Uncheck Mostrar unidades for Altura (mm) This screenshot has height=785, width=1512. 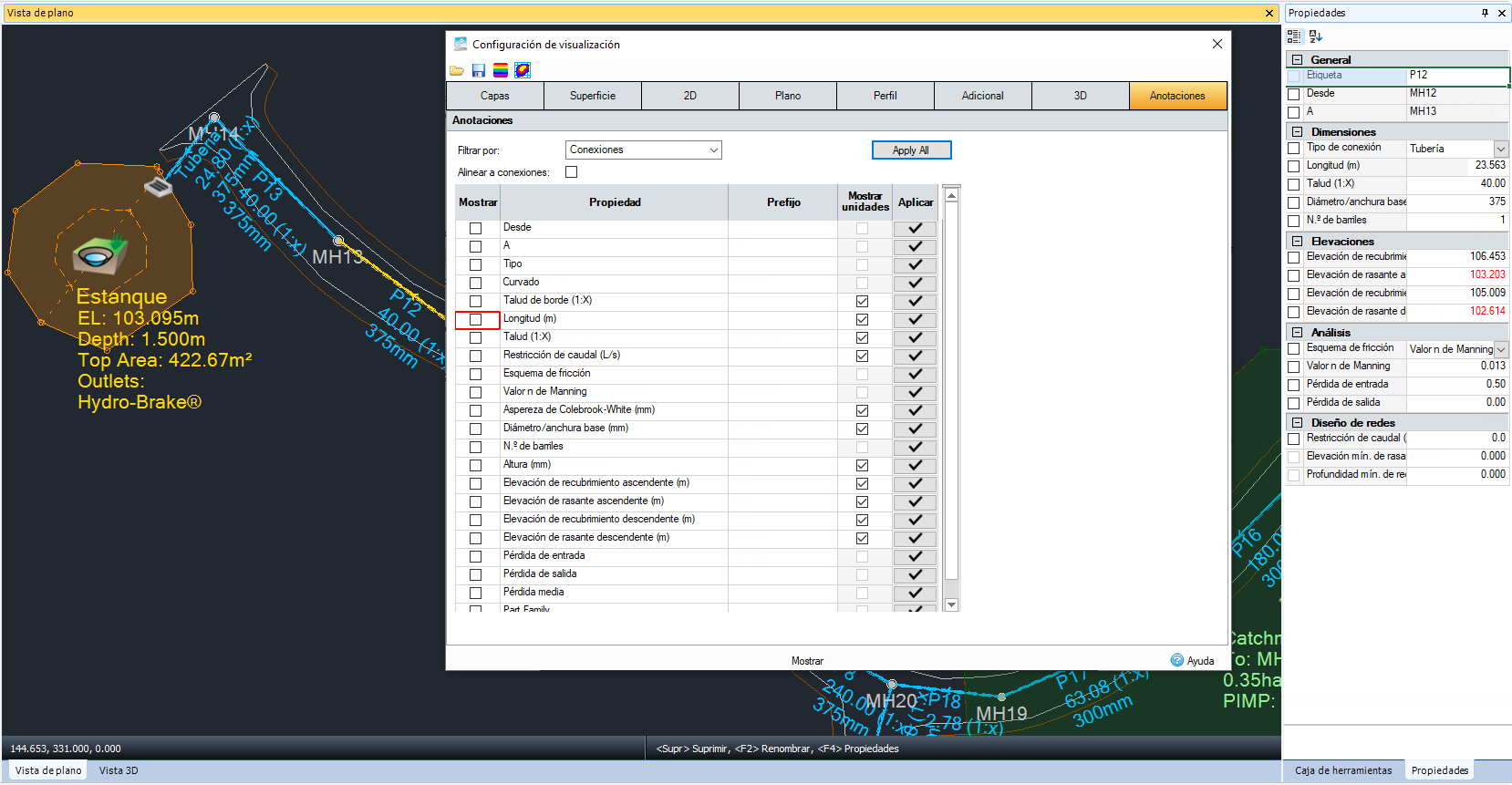coord(862,465)
